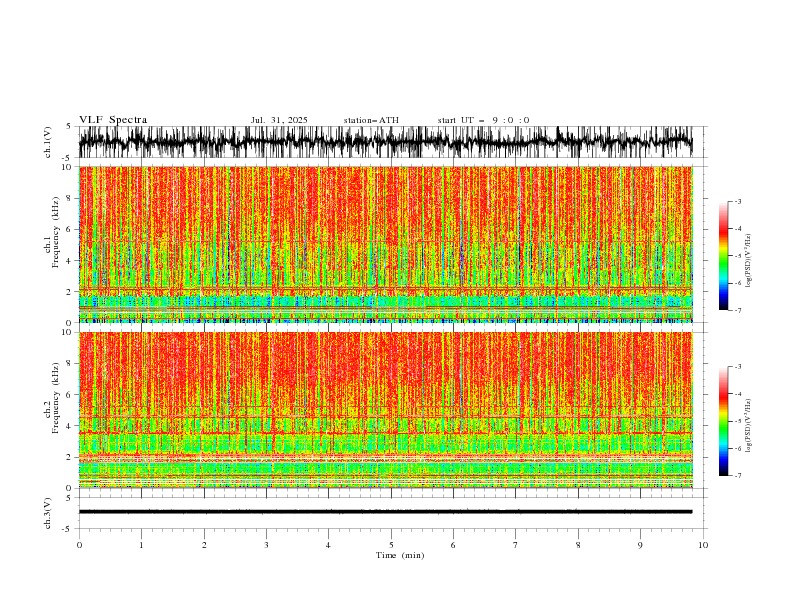This screenshot has width=792, height=612.
Task: Click the 'VLF Spectra' title text
Action: [113, 120]
